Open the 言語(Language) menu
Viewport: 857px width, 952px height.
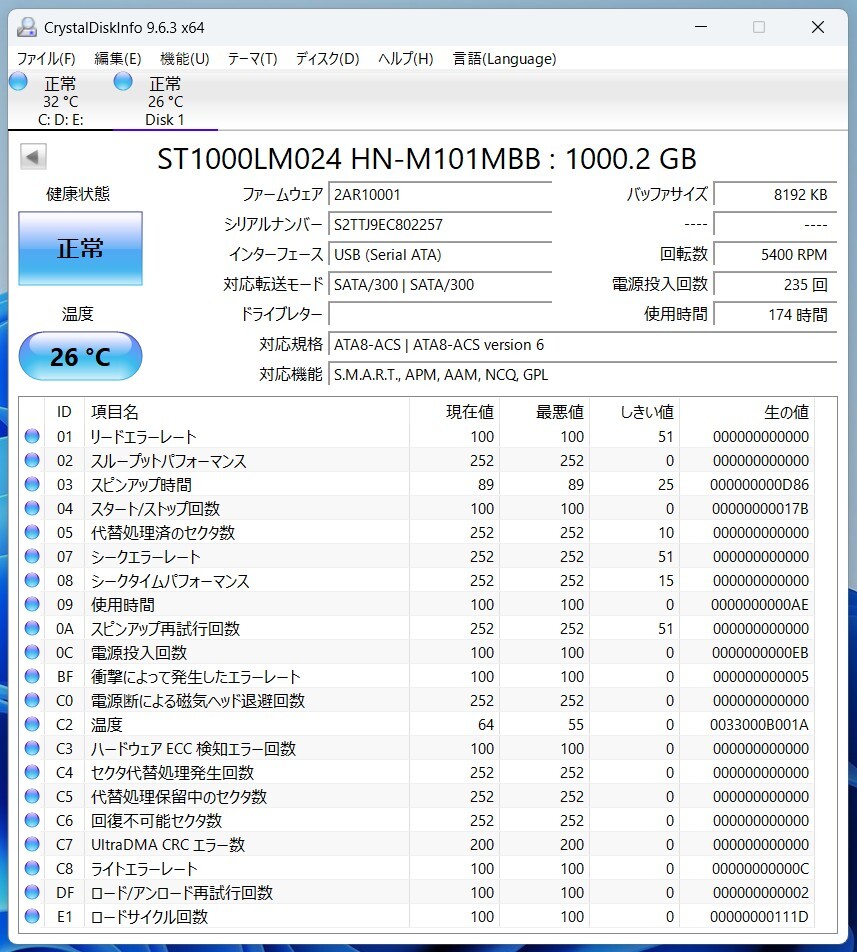[504, 58]
